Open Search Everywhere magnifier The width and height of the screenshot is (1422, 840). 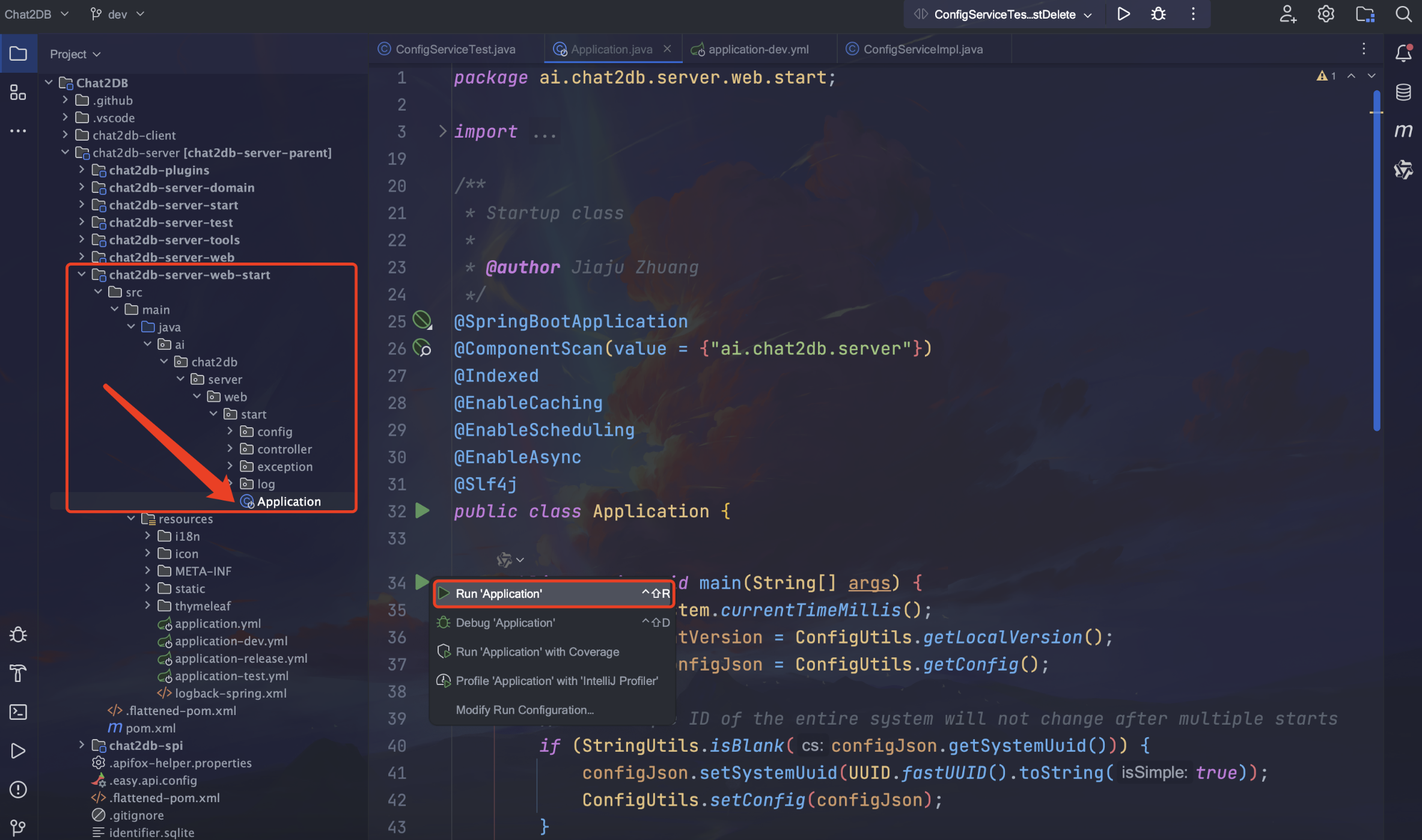click(1403, 14)
